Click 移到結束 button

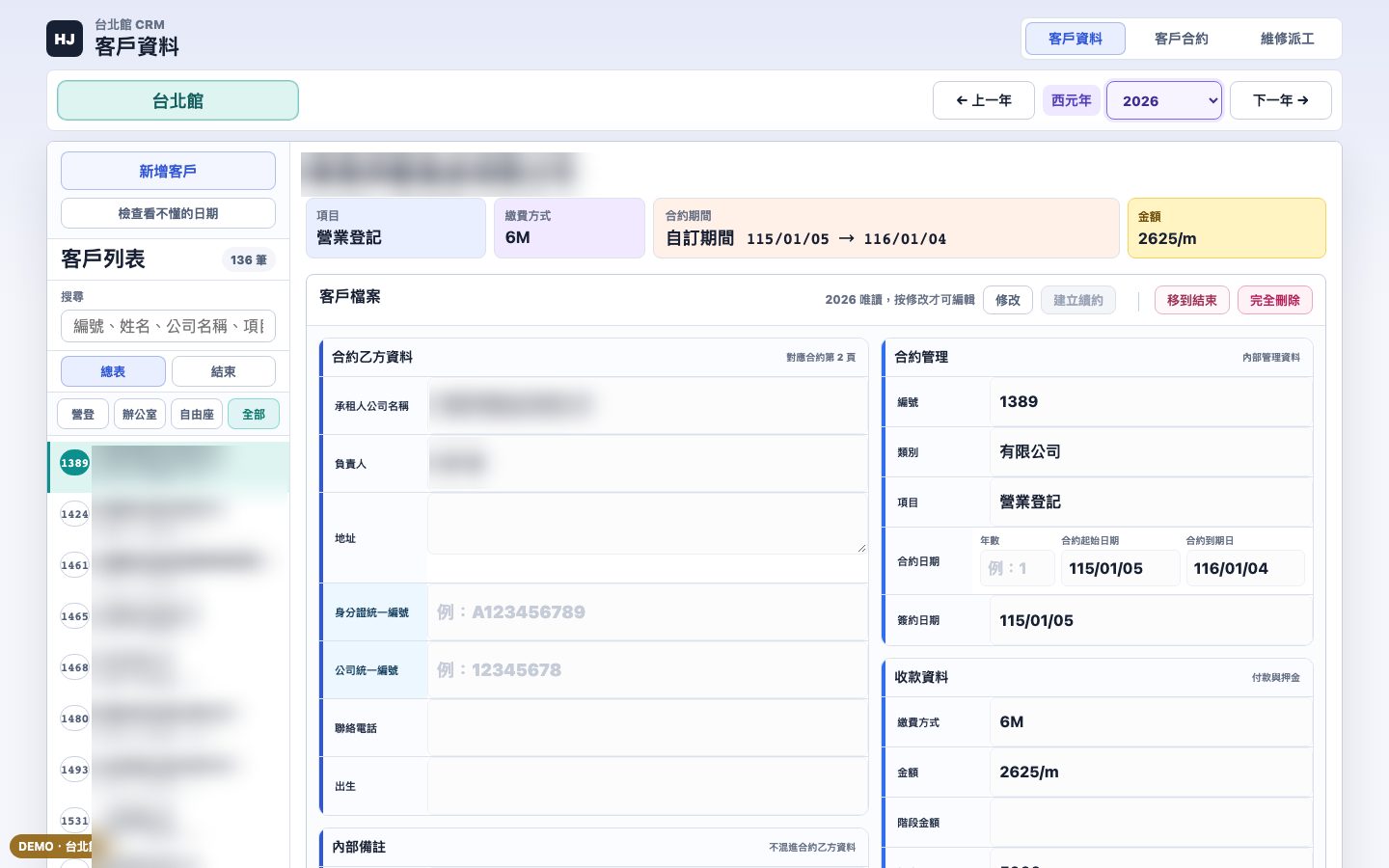1192,300
